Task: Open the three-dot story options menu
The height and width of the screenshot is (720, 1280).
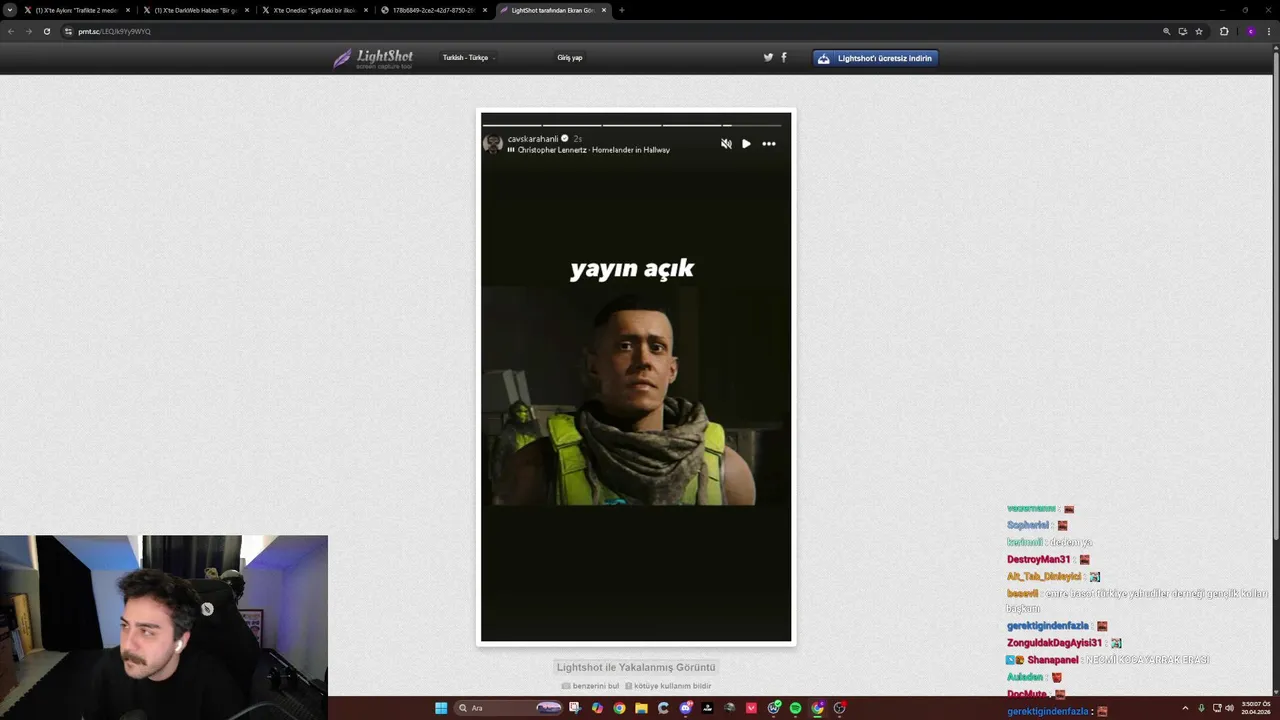Action: [x=769, y=144]
